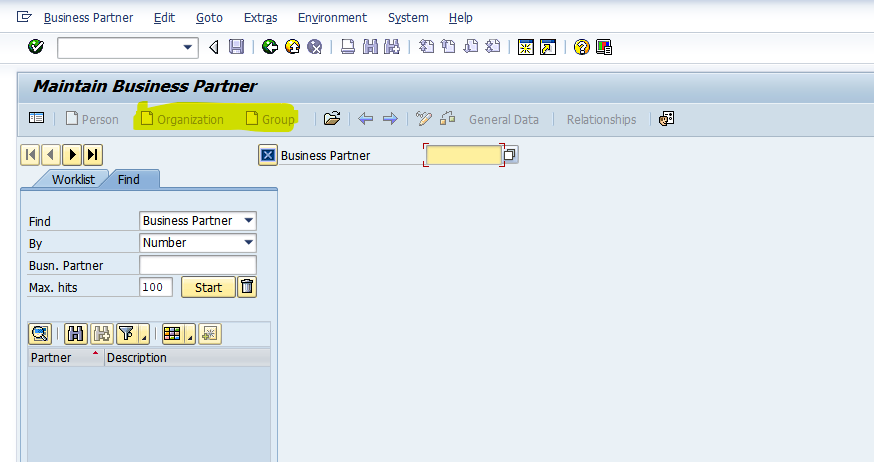The image size is (874, 462).
Task: Click the Cancel icon in system toolbar
Action: (x=315, y=47)
